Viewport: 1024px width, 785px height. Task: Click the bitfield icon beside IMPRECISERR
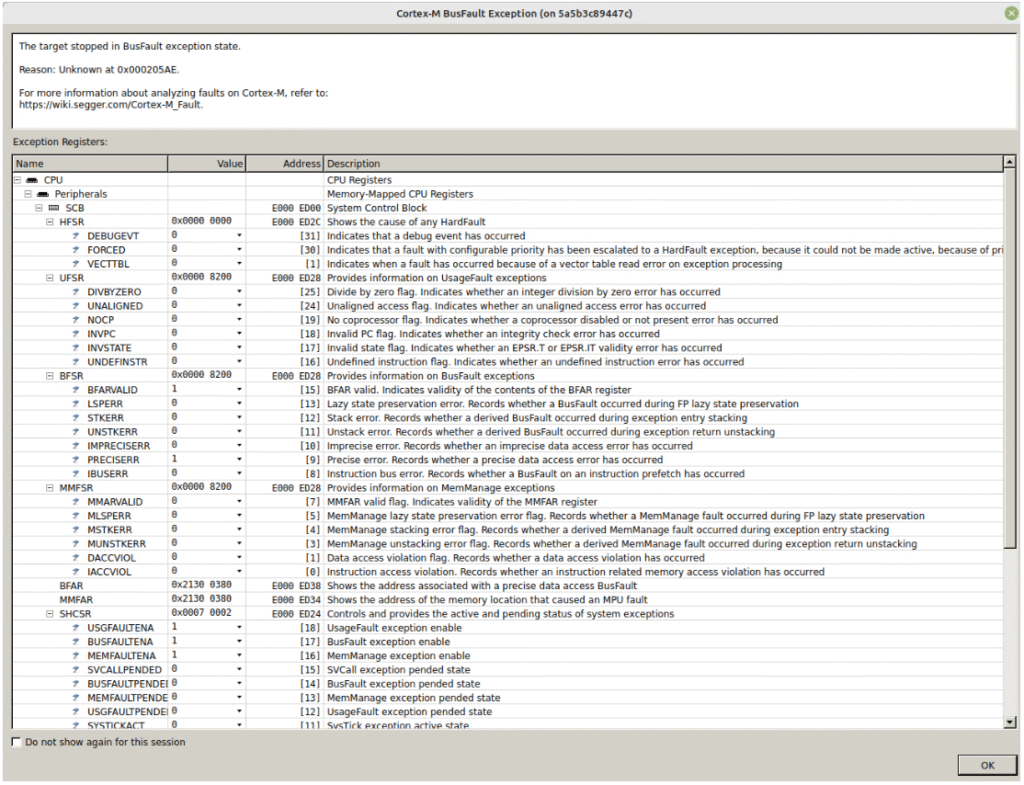pyautogui.click(x=76, y=446)
